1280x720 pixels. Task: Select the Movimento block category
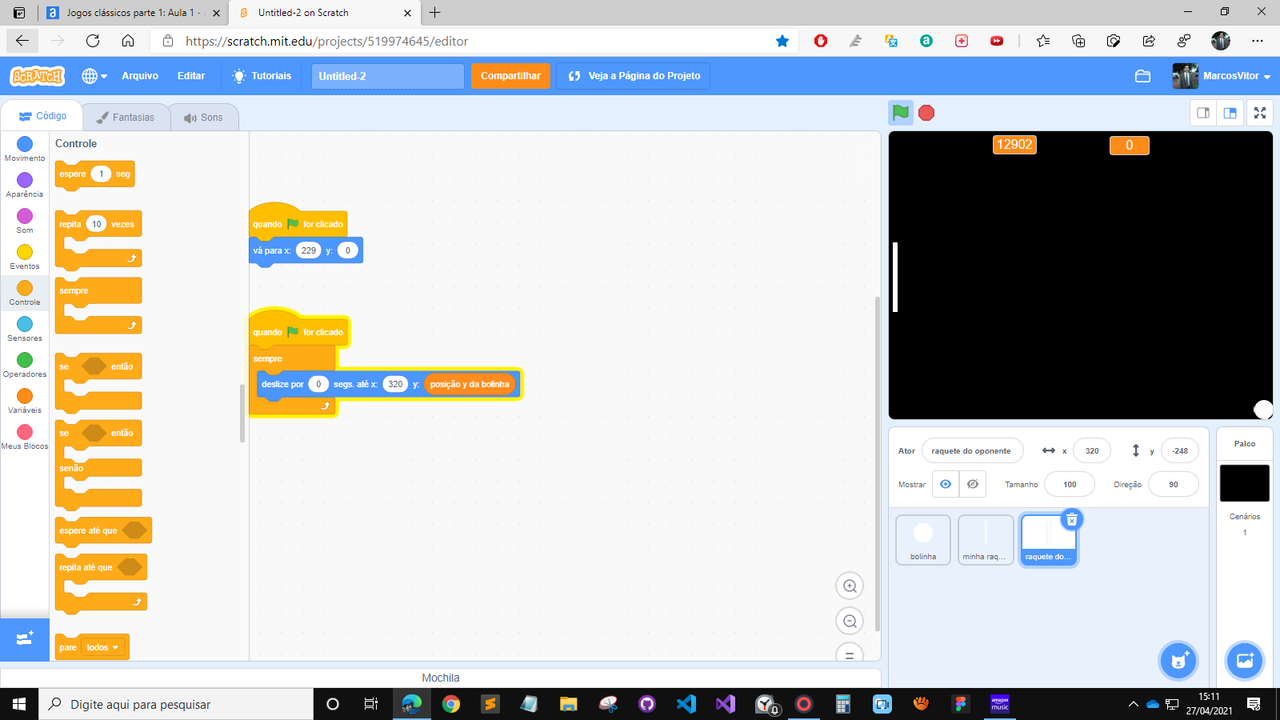25,149
